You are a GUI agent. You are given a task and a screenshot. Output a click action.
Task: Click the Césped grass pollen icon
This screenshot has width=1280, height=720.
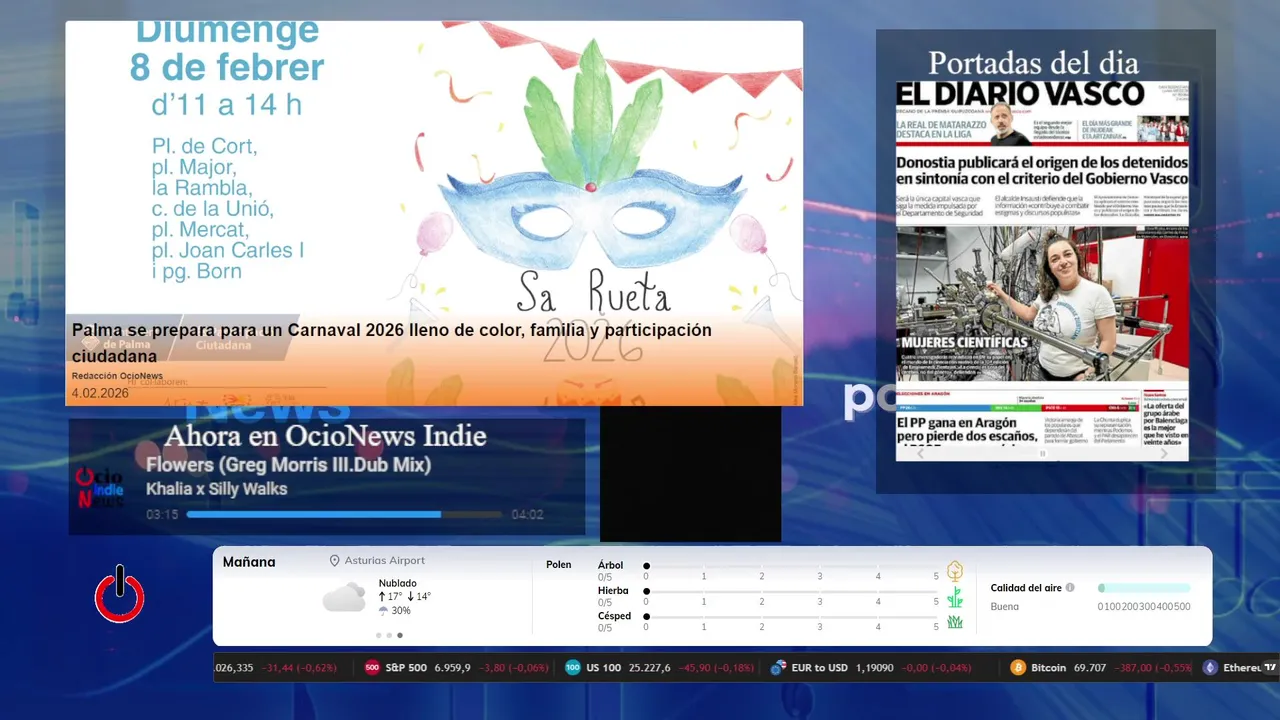[x=955, y=622]
